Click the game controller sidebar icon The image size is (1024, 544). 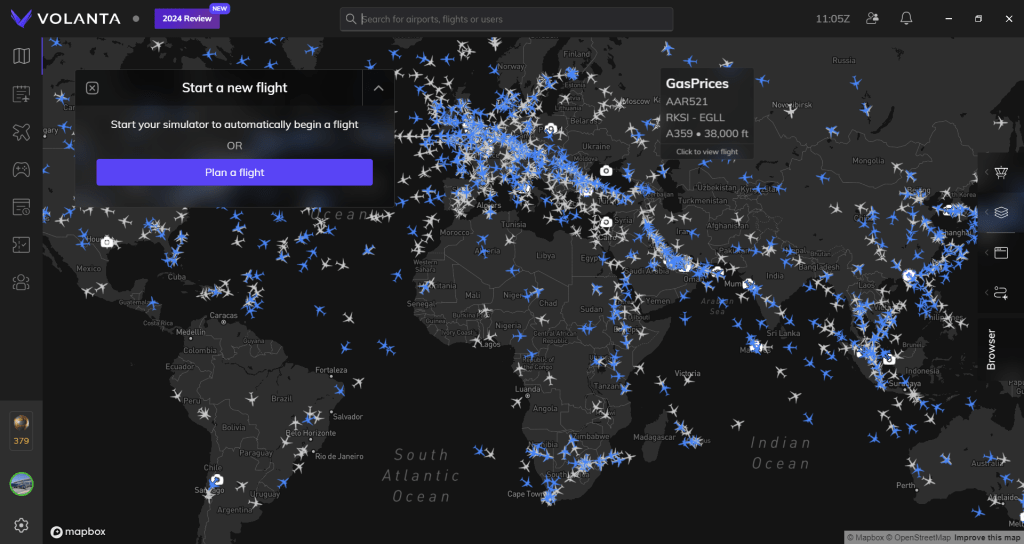pyautogui.click(x=21, y=170)
